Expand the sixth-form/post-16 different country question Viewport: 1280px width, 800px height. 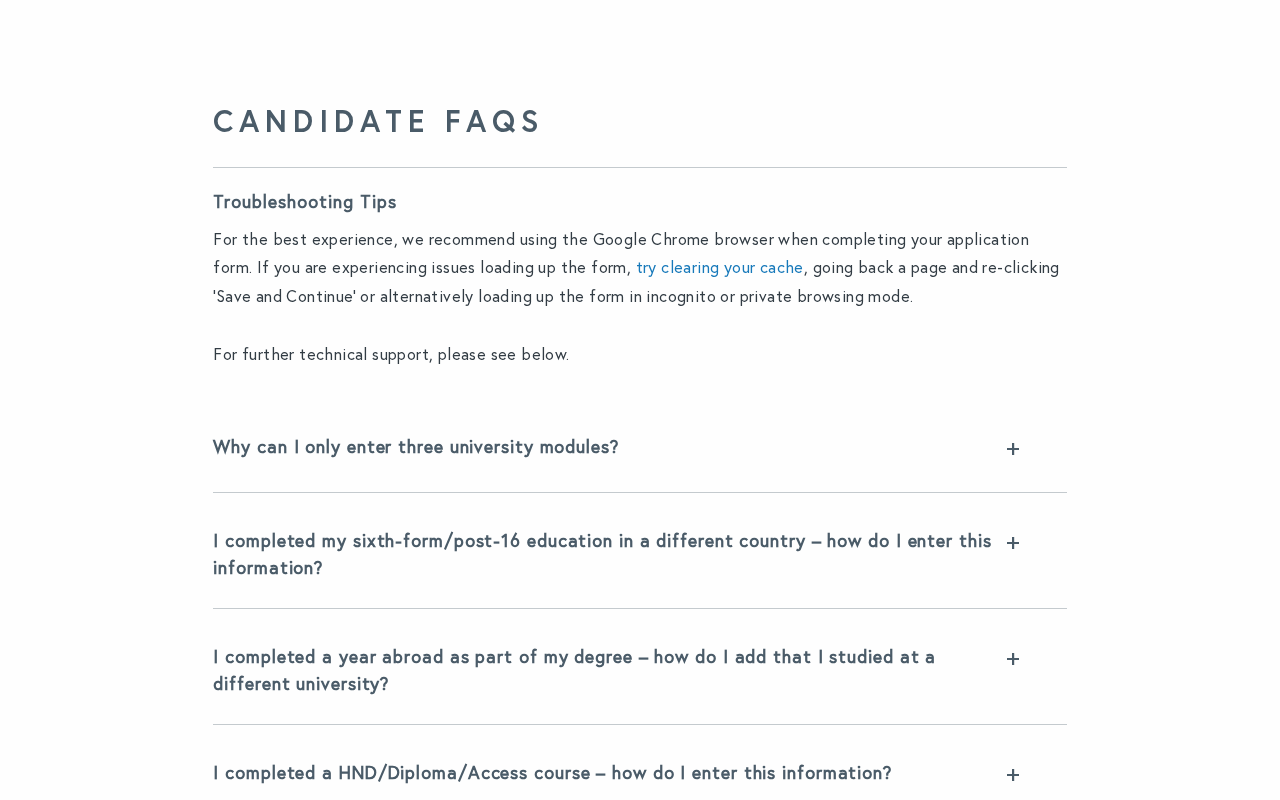601,542
